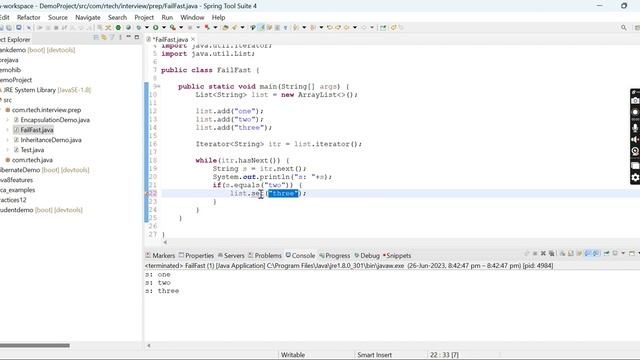Click the Search magnifier icon at toolbar's right end
640x360 pixels.
pyautogui.click(x=624, y=27)
